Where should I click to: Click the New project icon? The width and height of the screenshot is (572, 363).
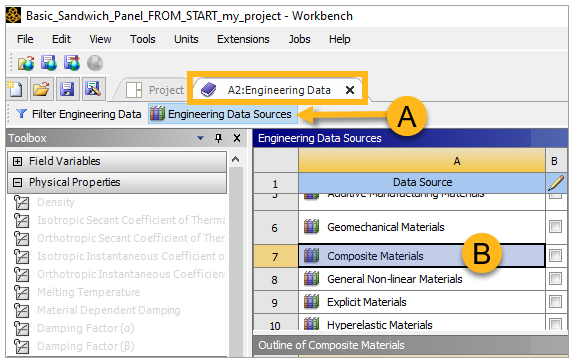pyautogui.click(x=16, y=89)
